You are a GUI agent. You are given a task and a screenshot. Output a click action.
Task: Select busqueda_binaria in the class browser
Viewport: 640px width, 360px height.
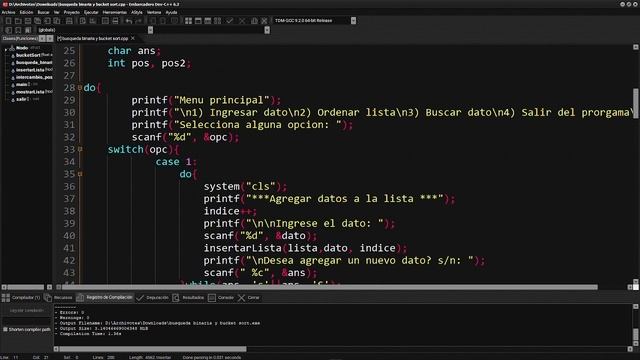point(34,62)
